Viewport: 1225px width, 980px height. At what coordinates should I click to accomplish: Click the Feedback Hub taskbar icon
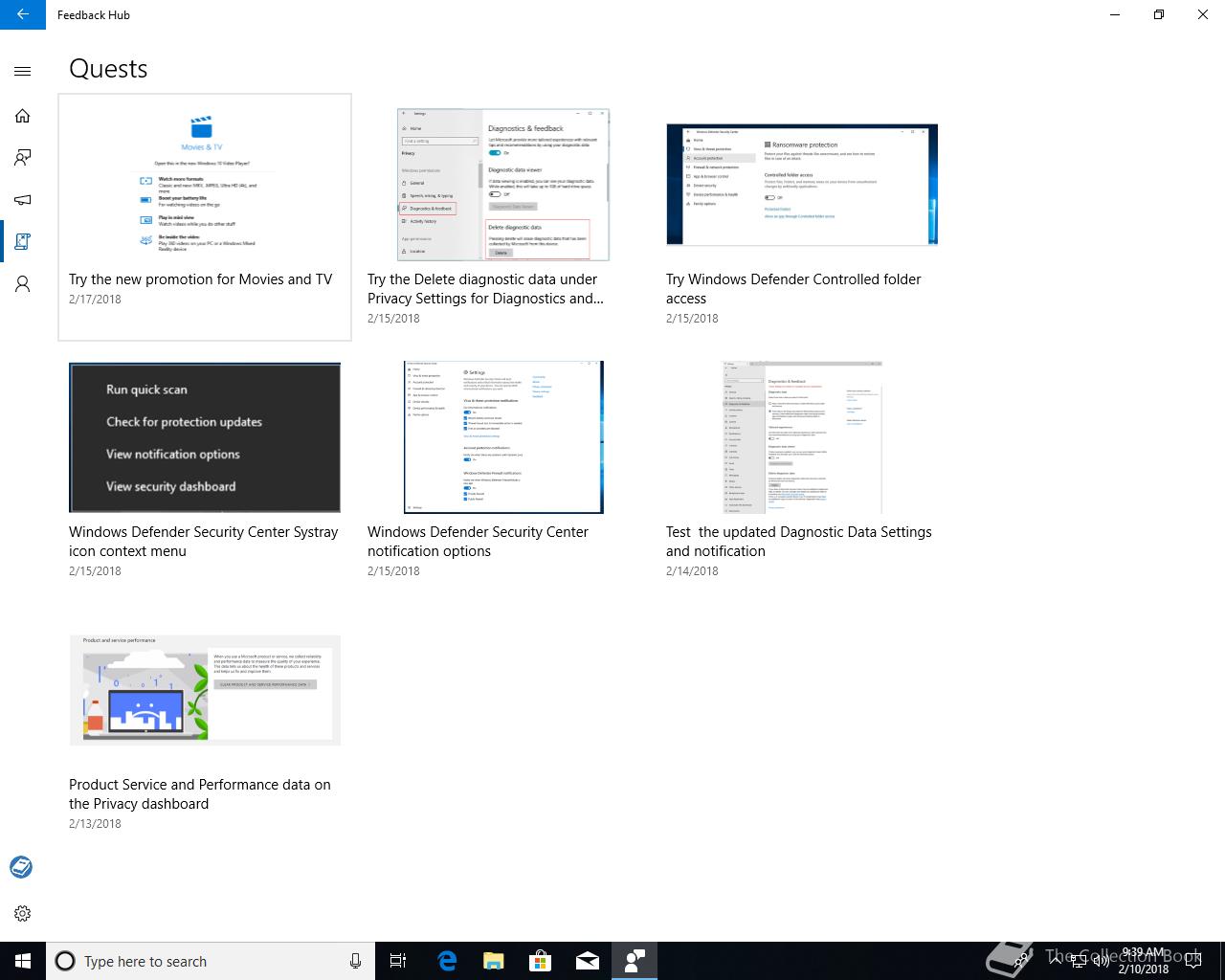tap(634, 961)
